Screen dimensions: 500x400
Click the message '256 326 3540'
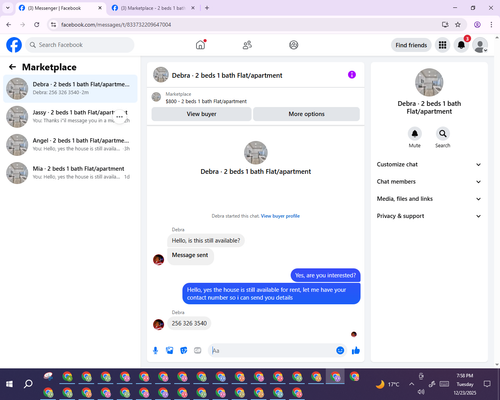189,323
